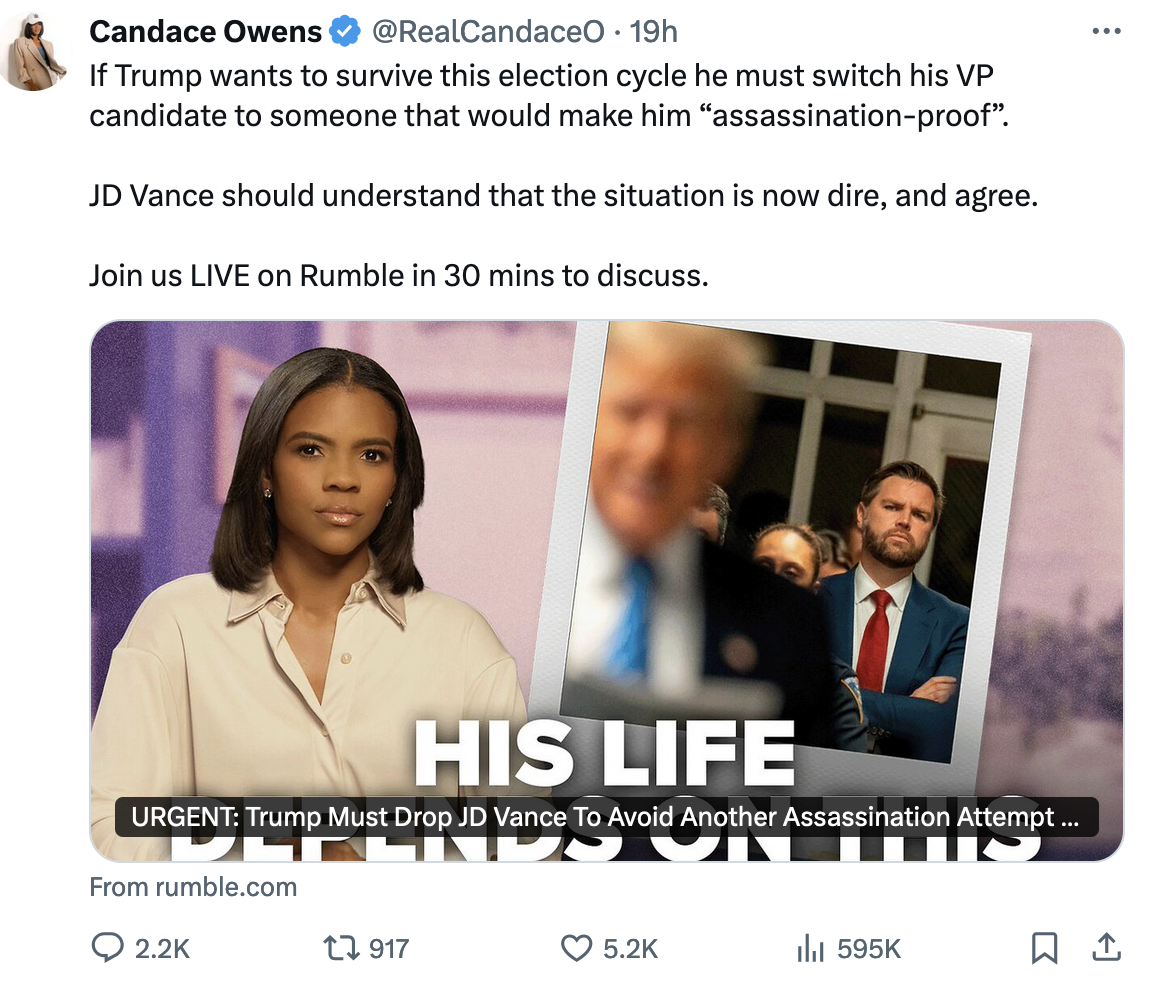The height and width of the screenshot is (984, 1150).
Task: Open view analytics bar chart icon
Action: click(x=810, y=948)
